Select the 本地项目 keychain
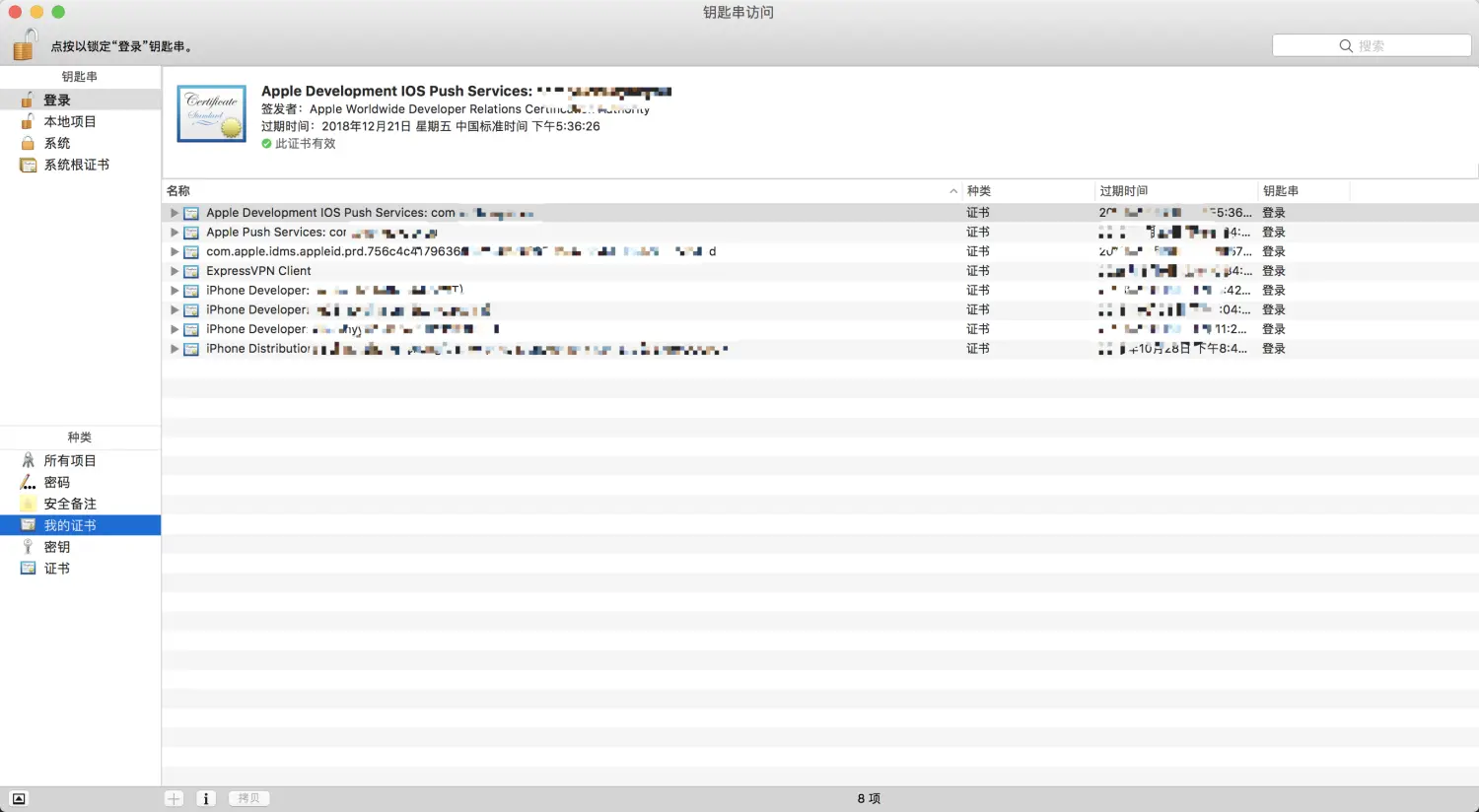 pos(80,121)
